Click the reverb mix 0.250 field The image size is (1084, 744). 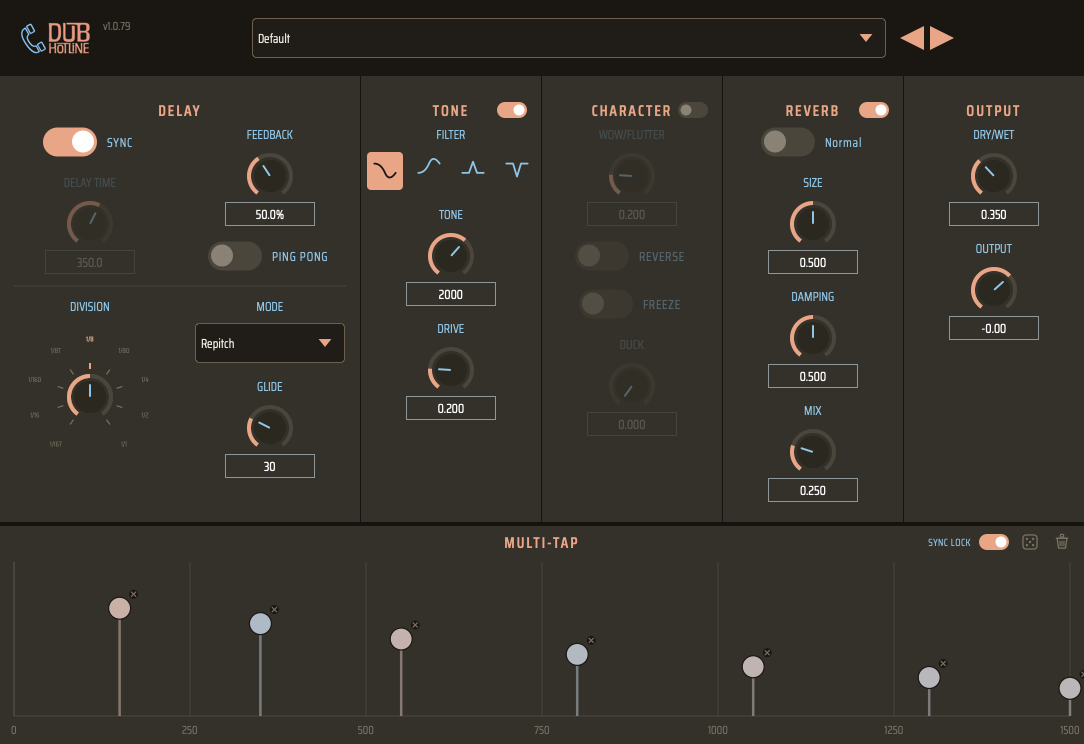click(812, 490)
